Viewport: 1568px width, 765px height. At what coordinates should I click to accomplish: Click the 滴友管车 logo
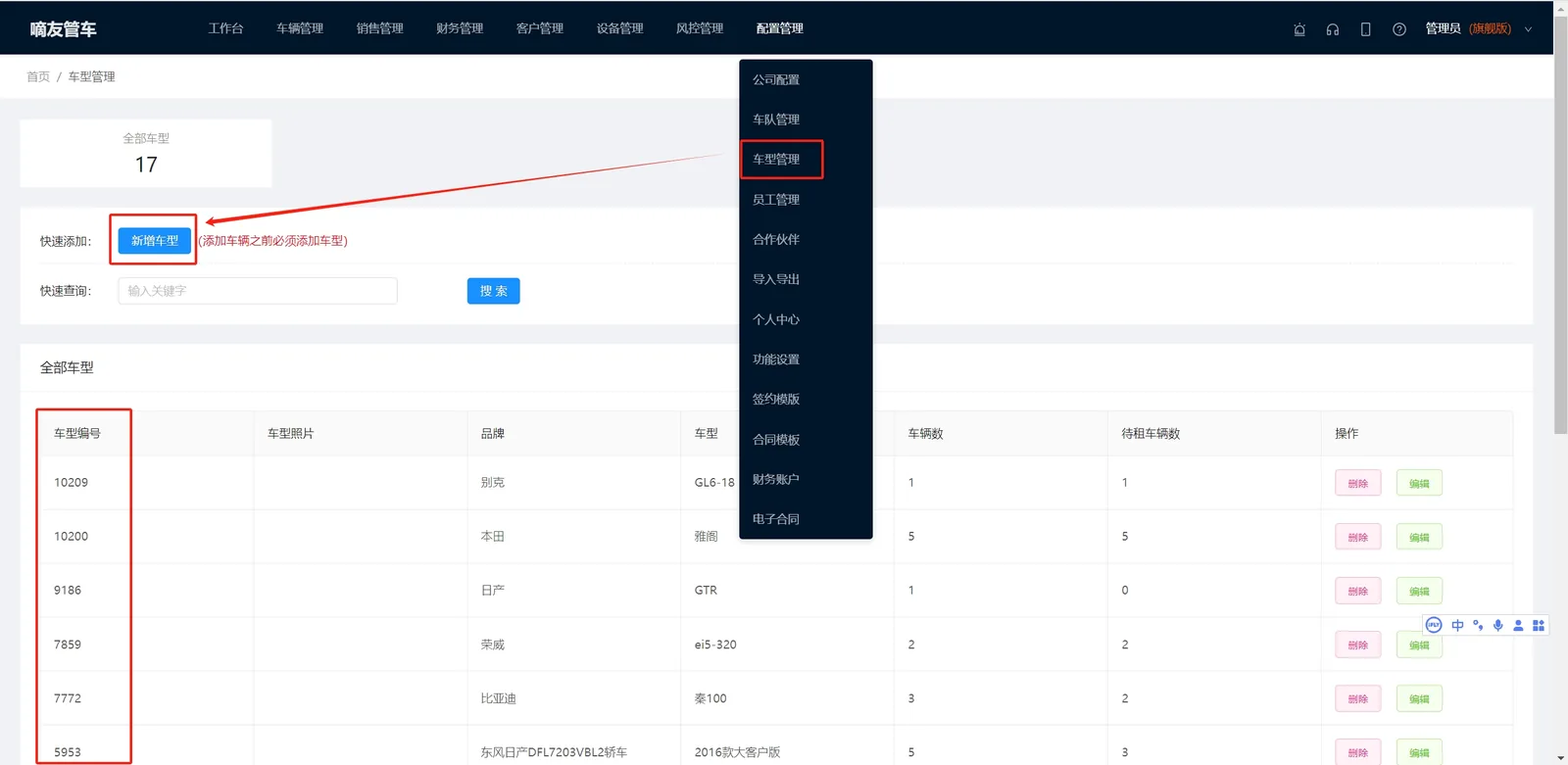[x=64, y=29]
